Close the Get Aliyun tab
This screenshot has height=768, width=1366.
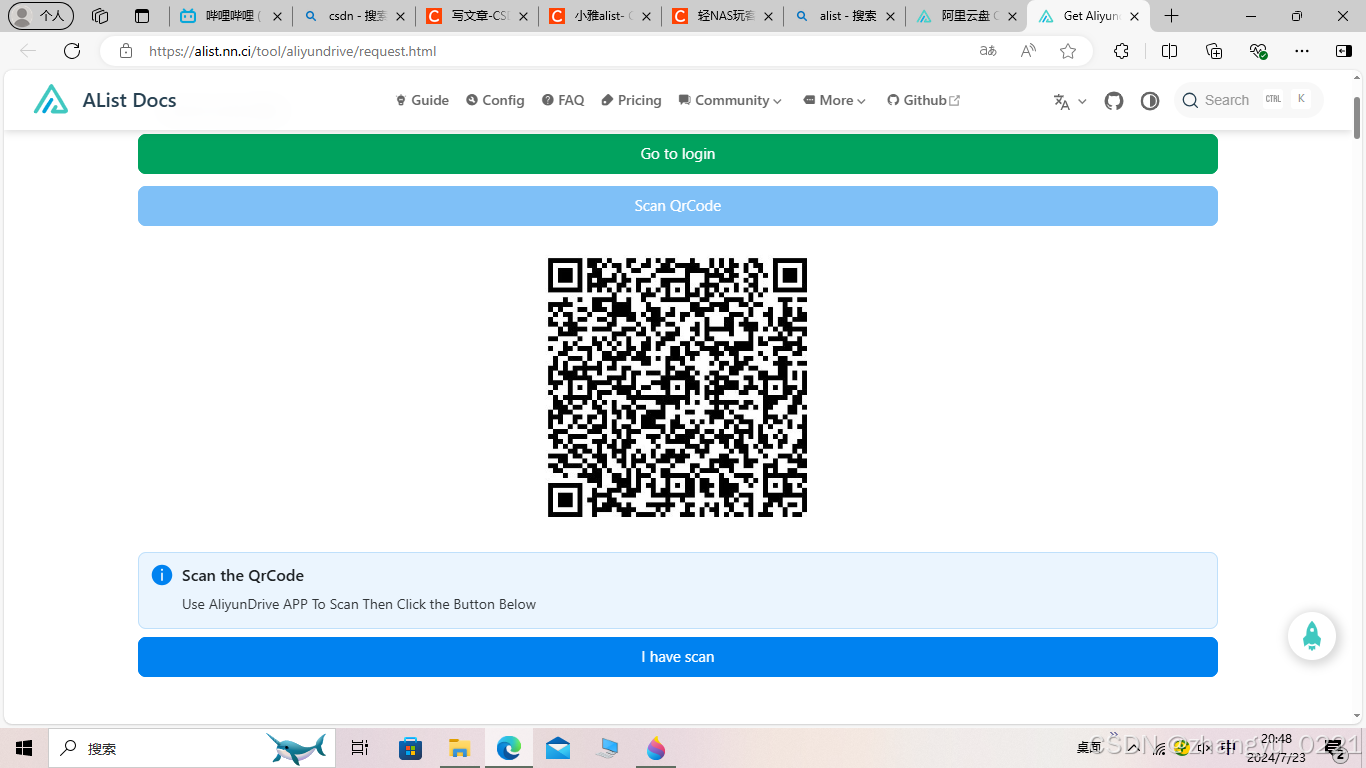(x=1134, y=16)
